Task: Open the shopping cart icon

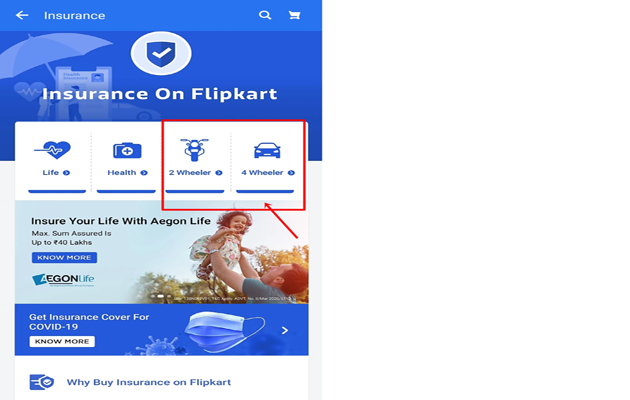Action: tap(295, 15)
